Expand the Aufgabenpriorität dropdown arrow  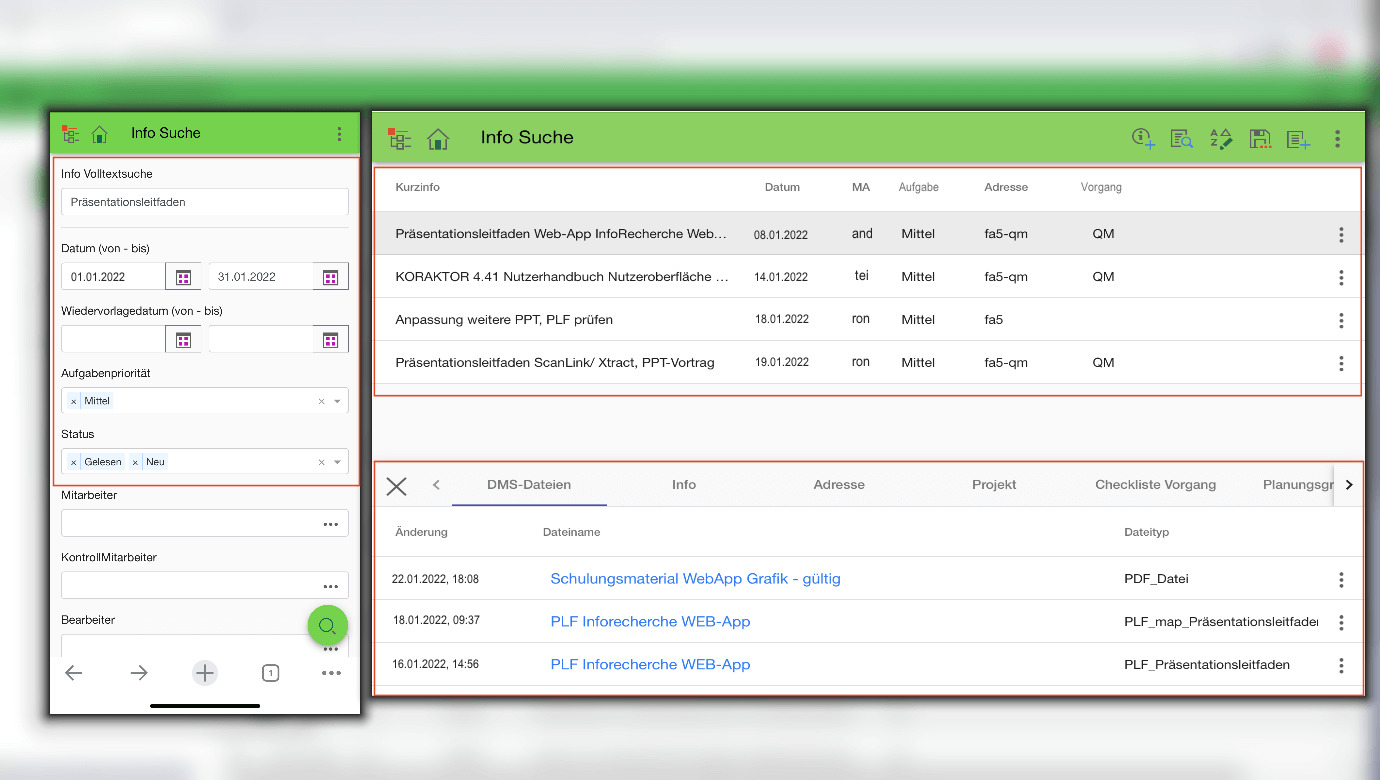pos(338,401)
